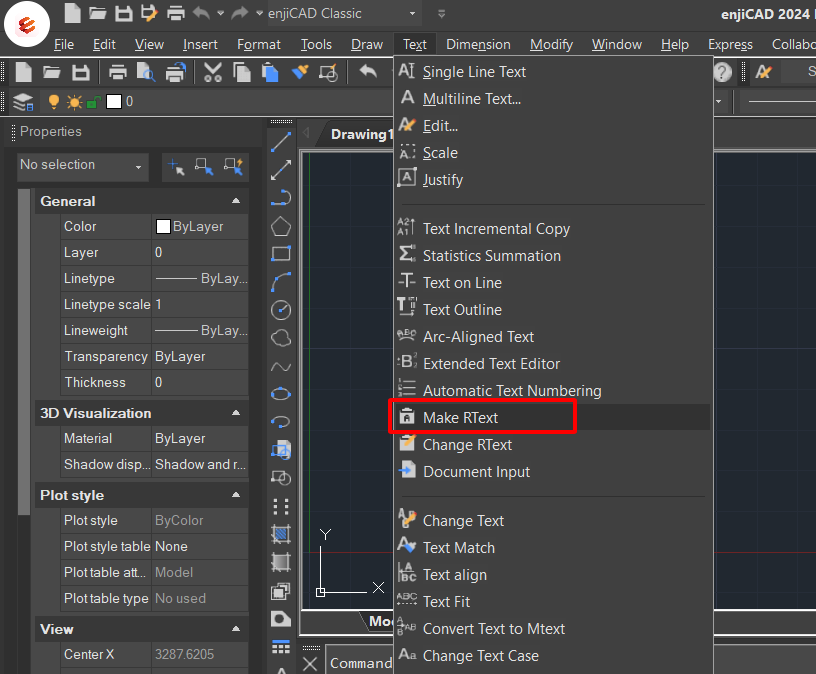Select the Polyline tool
The image size is (816, 674).
click(x=281, y=198)
